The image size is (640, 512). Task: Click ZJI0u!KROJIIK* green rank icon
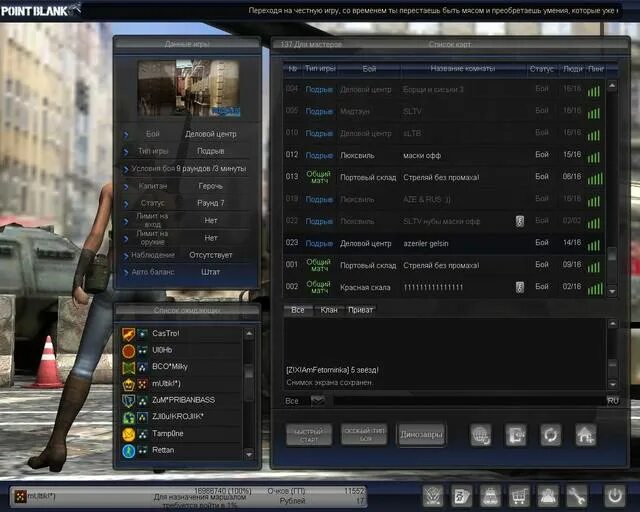tap(128, 417)
